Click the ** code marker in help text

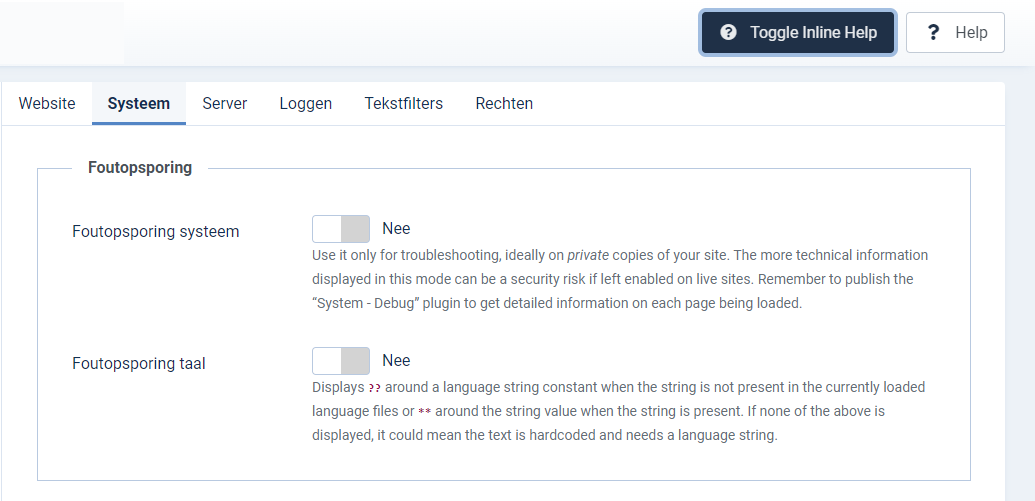click(425, 412)
